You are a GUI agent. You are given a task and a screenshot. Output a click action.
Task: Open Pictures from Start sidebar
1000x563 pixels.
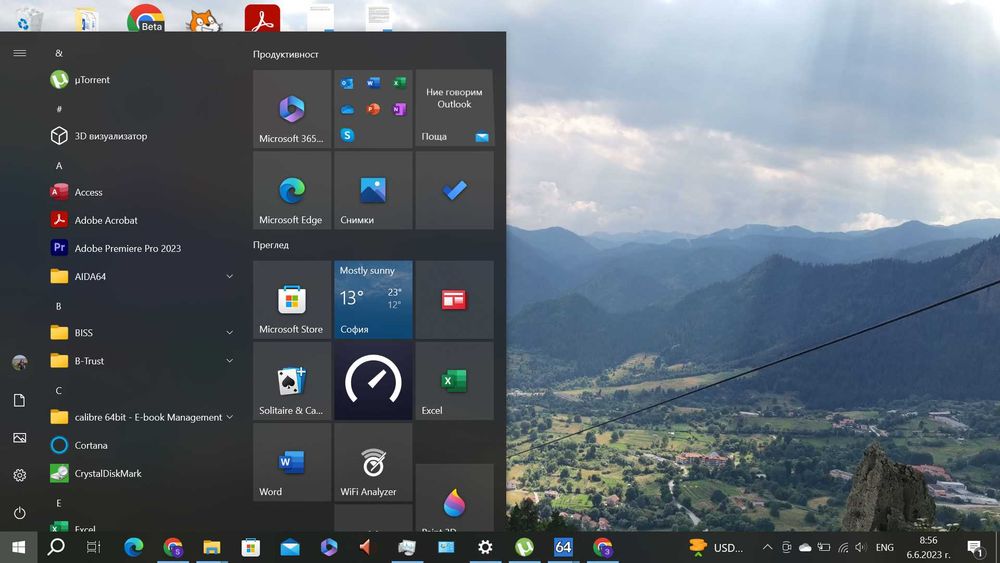pos(20,437)
